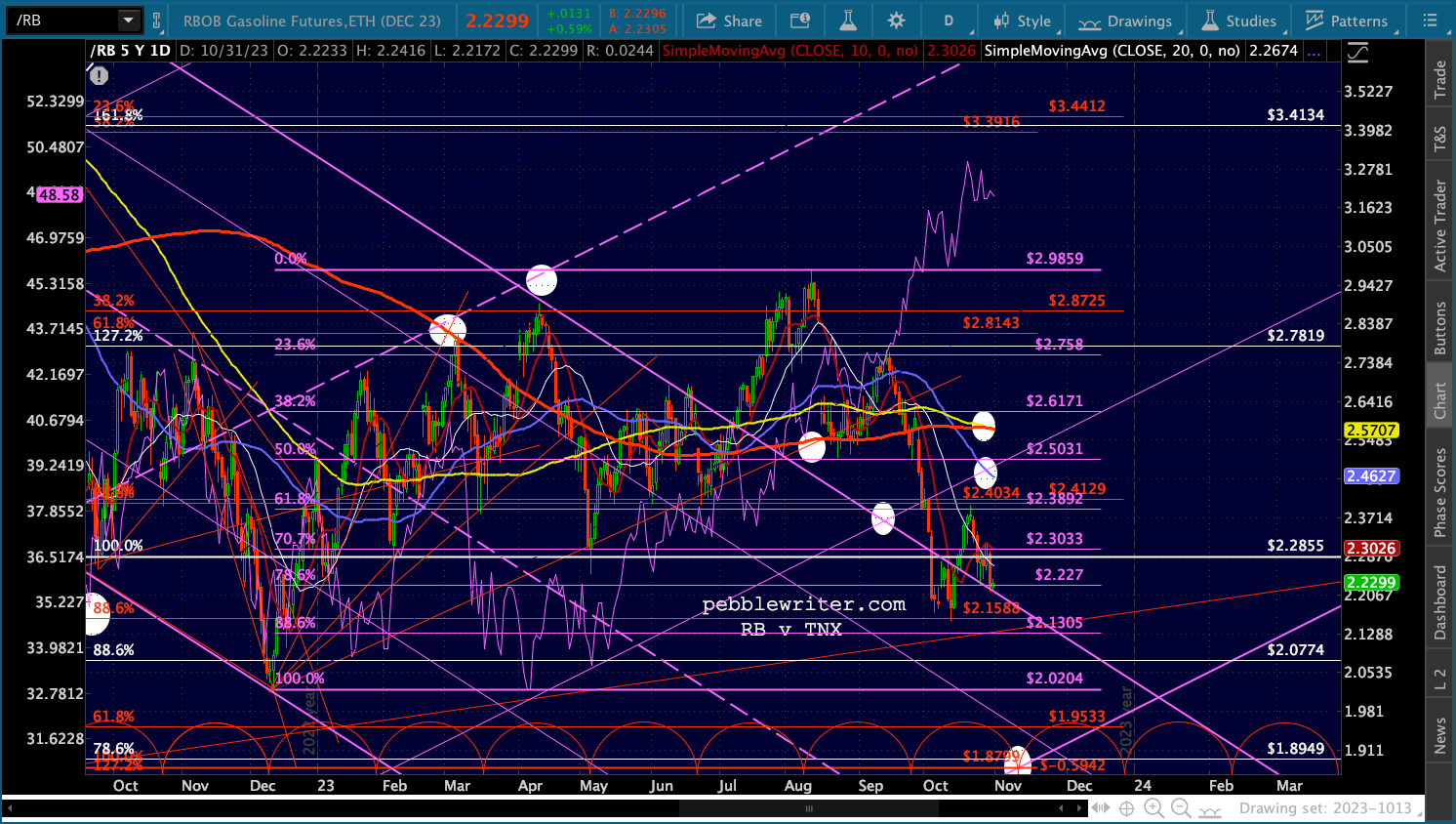
Task: Click the $1.8949 price level label
Action: pyautogui.click(x=1295, y=749)
